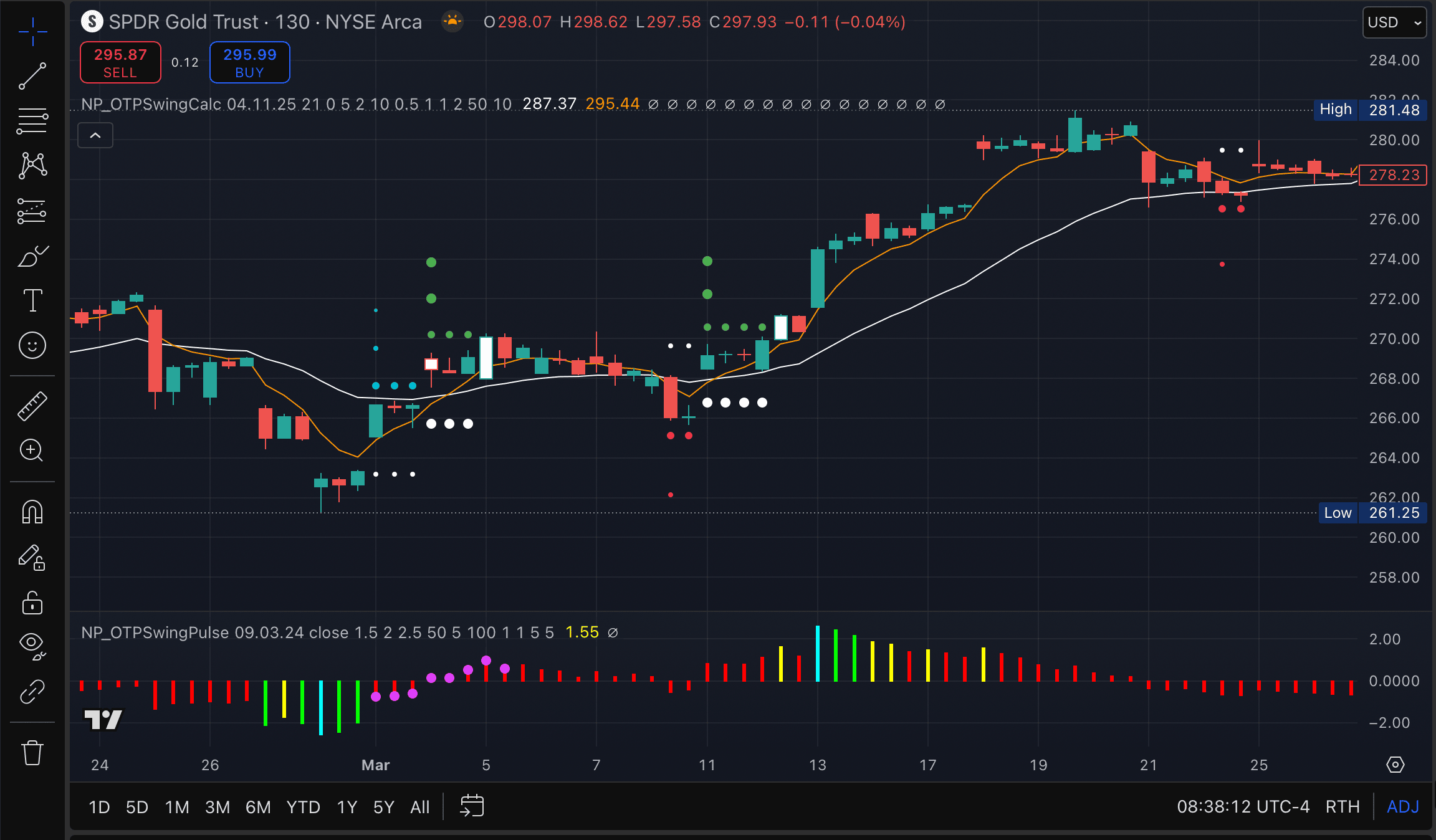This screenshot has height=840, width=1436.
Task: Select the 1D time range
Action: tap(99, 807)
